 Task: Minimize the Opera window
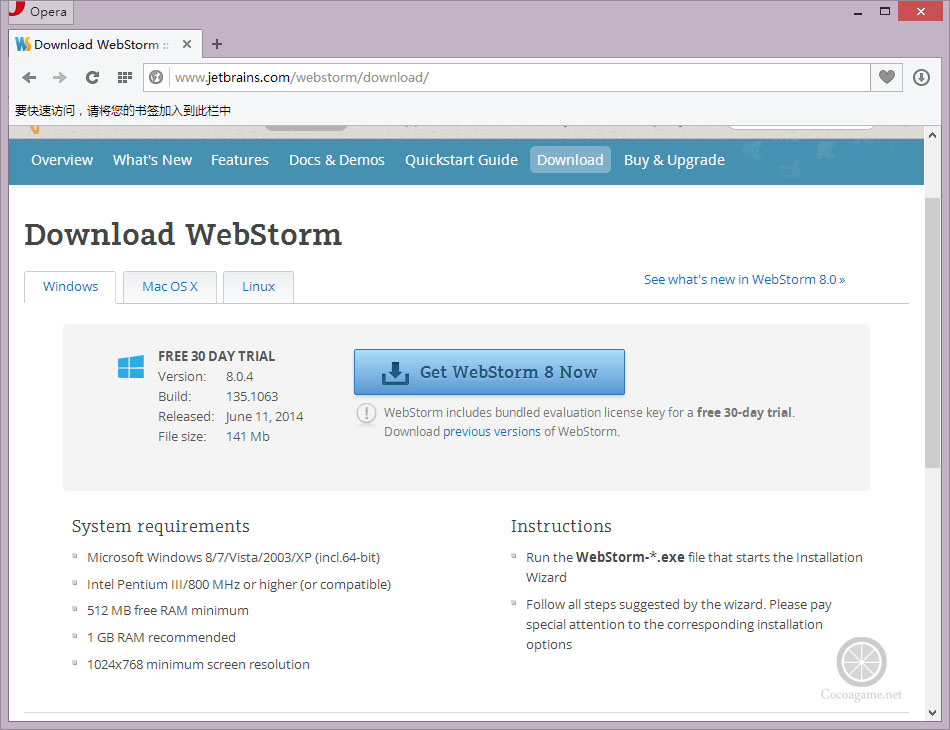point(857,12)
